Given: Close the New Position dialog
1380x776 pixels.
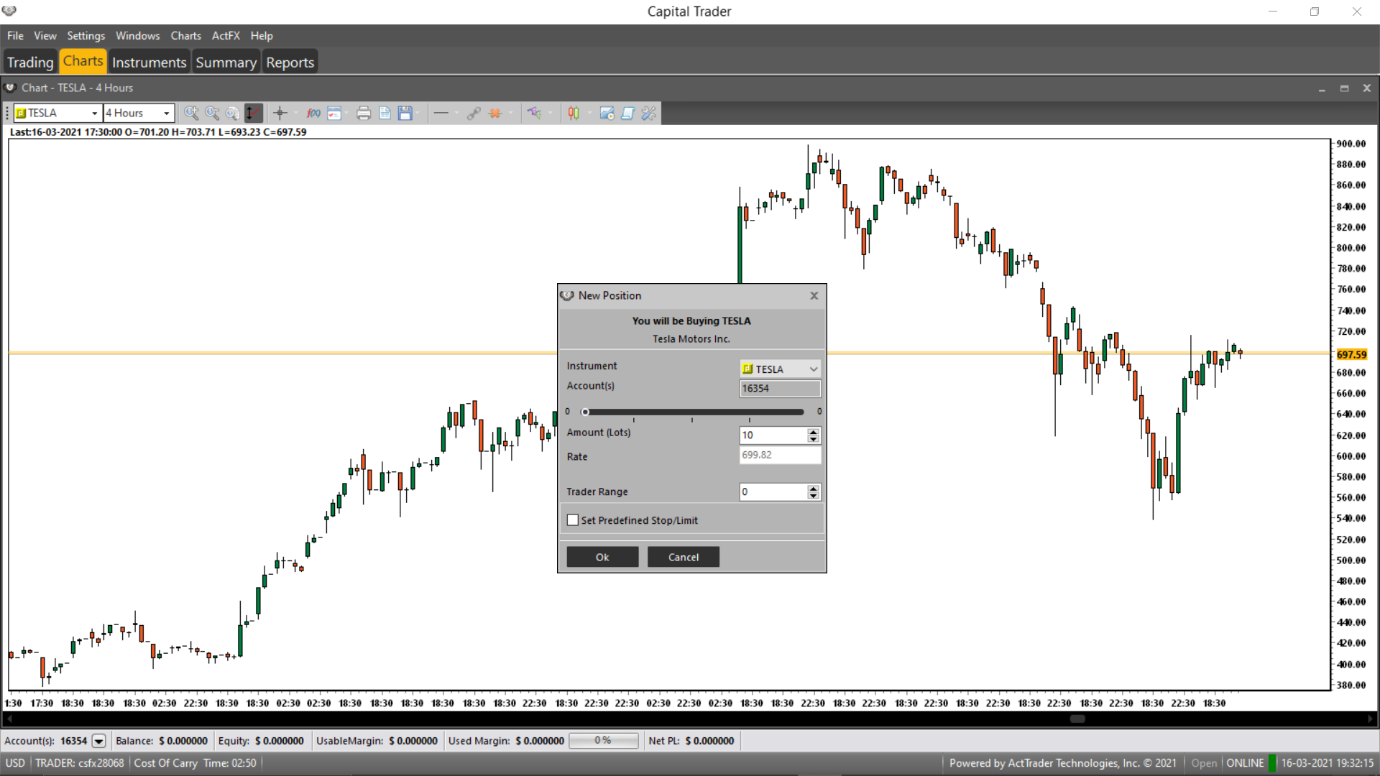Looking at the screenshot, I should pyautogui.click(x=814, y=296).
